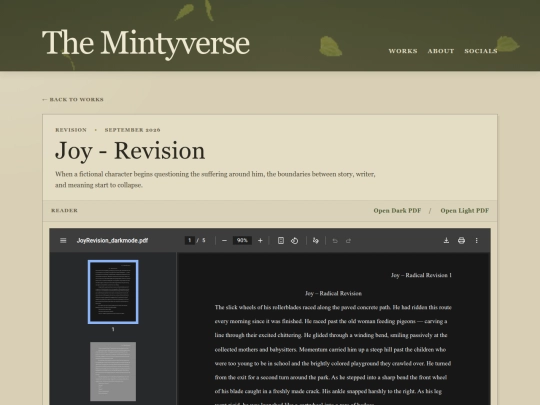Open the PDF viewer more actions menu
This screenshot has height=405, width=540.
coord(477,240)
